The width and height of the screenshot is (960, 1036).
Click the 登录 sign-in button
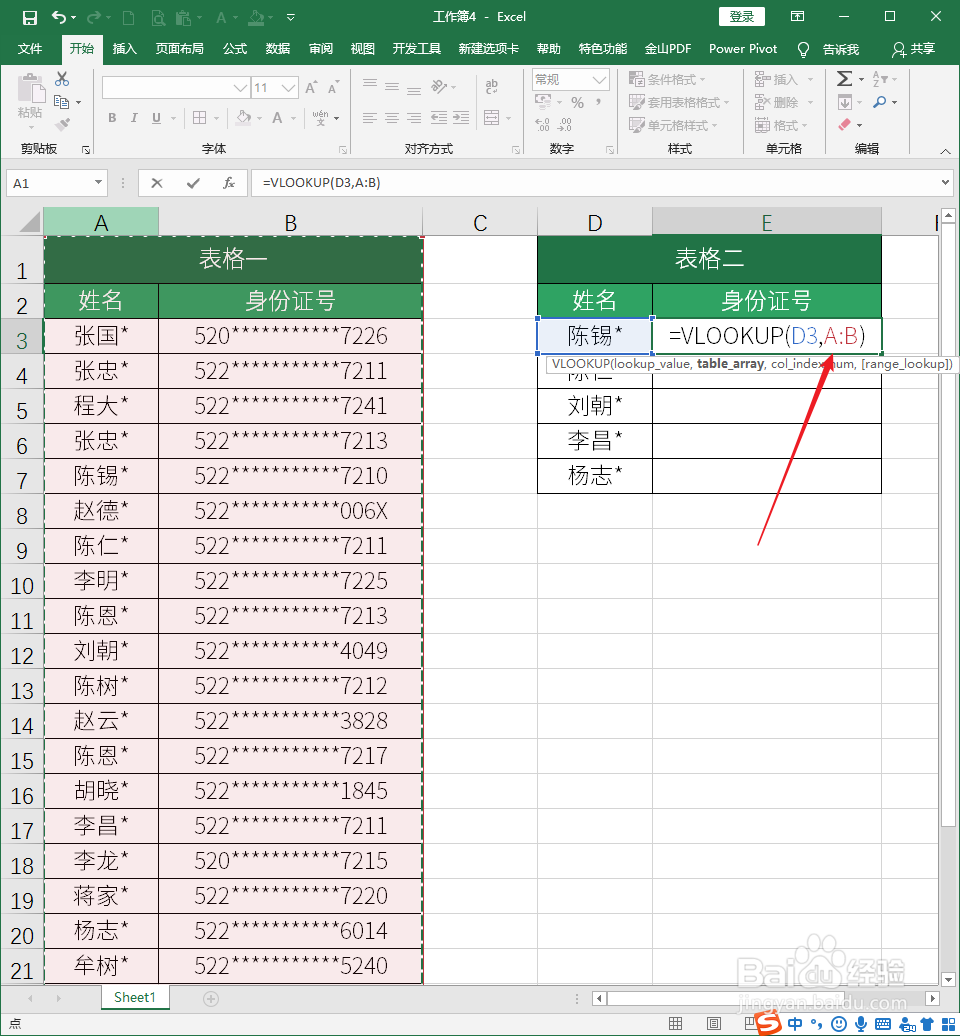pyautogui.click(x=741, y=16)
